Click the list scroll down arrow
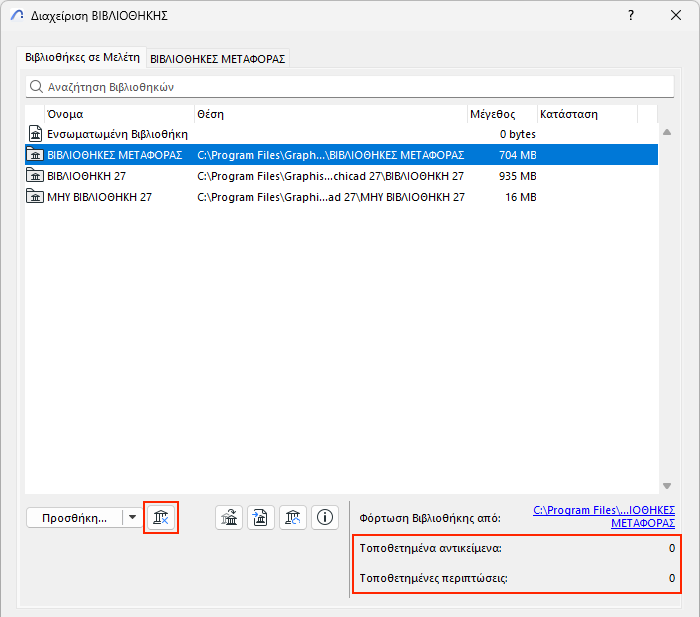 pos(667,486)
